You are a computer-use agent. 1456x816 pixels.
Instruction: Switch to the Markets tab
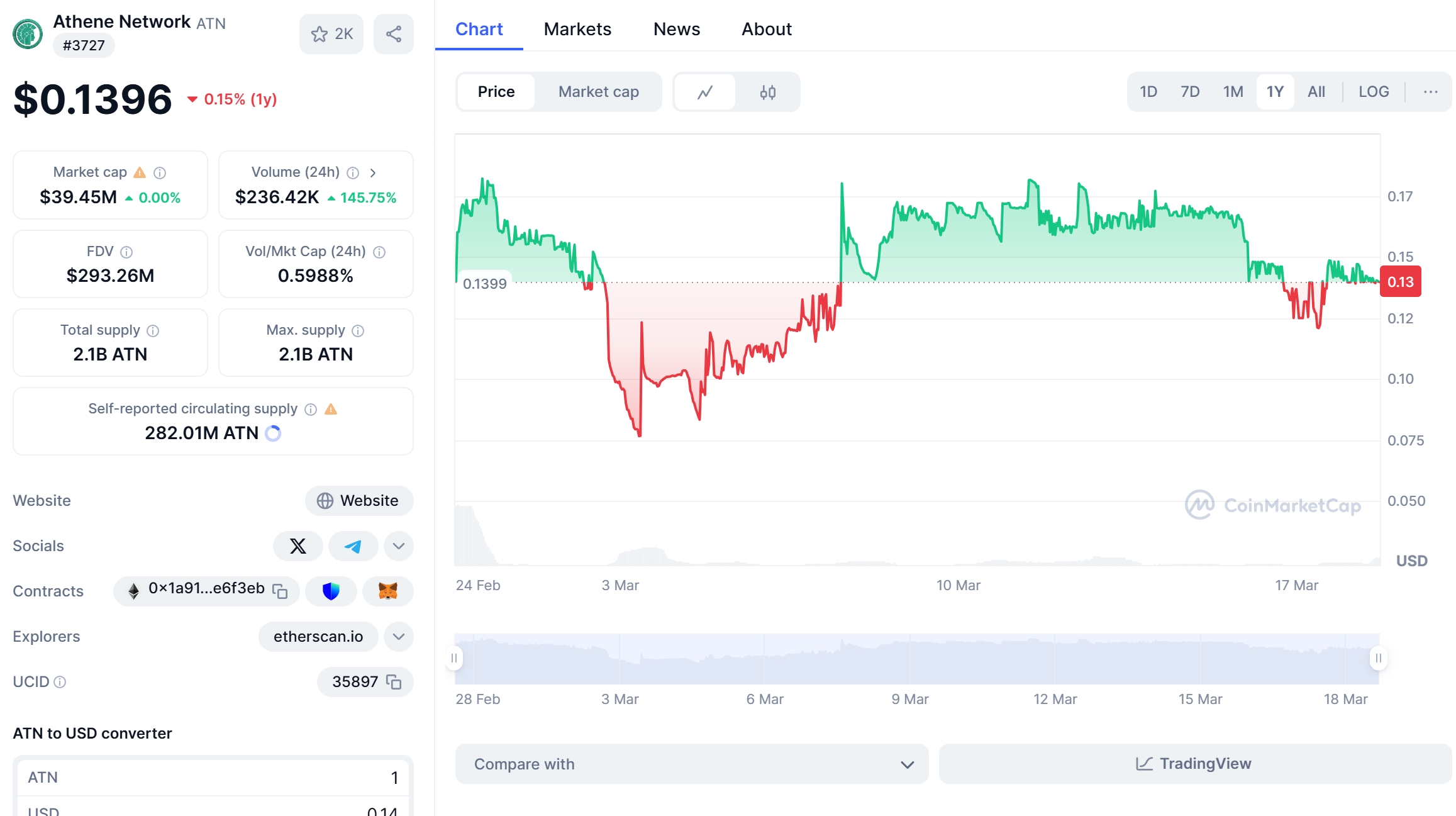click(x=577, y=29)
